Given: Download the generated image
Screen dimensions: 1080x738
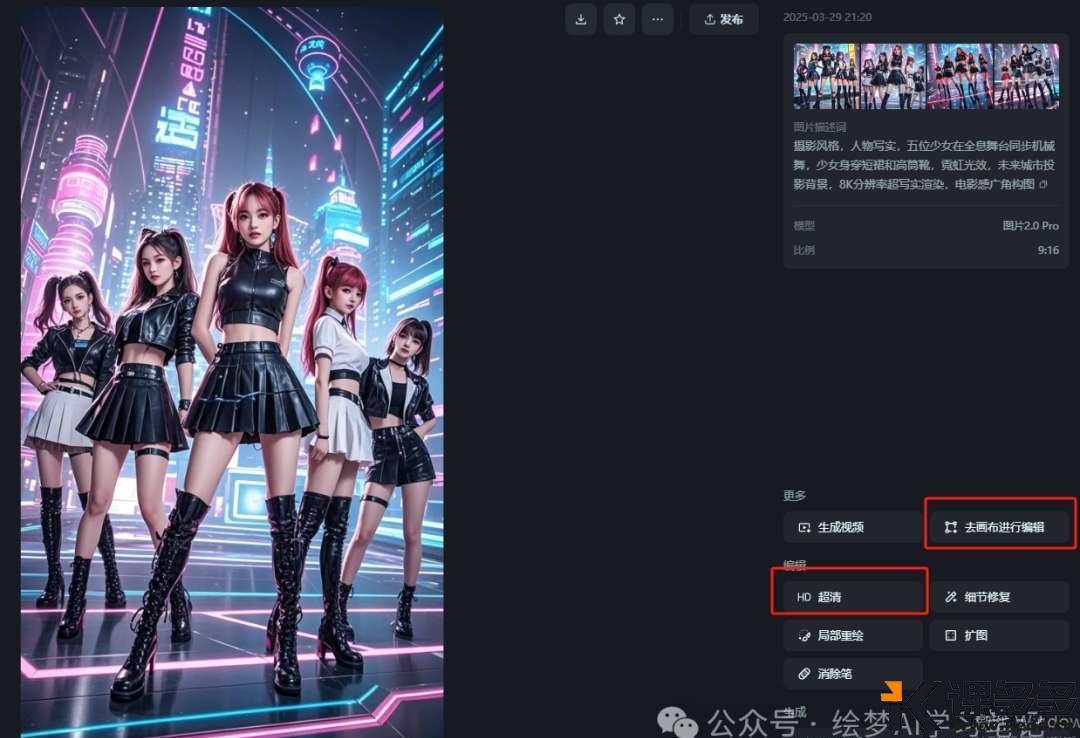Looking at the screenshot, I should [581, 19].
